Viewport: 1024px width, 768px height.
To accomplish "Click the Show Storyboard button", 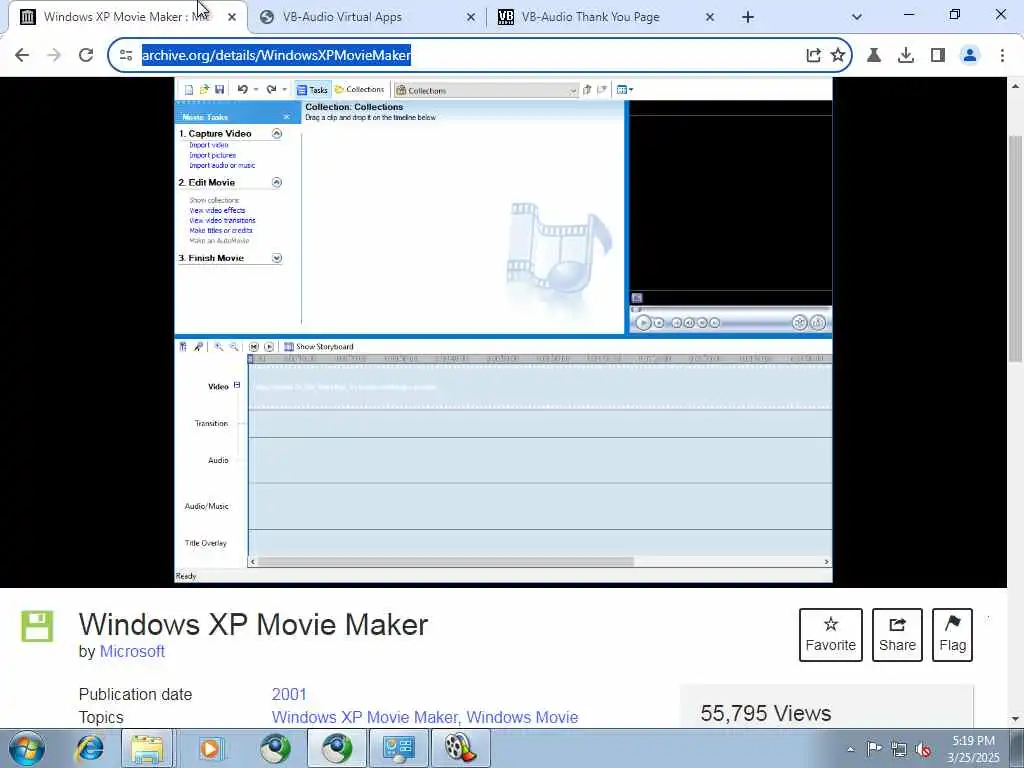I will tap(319, 347).
